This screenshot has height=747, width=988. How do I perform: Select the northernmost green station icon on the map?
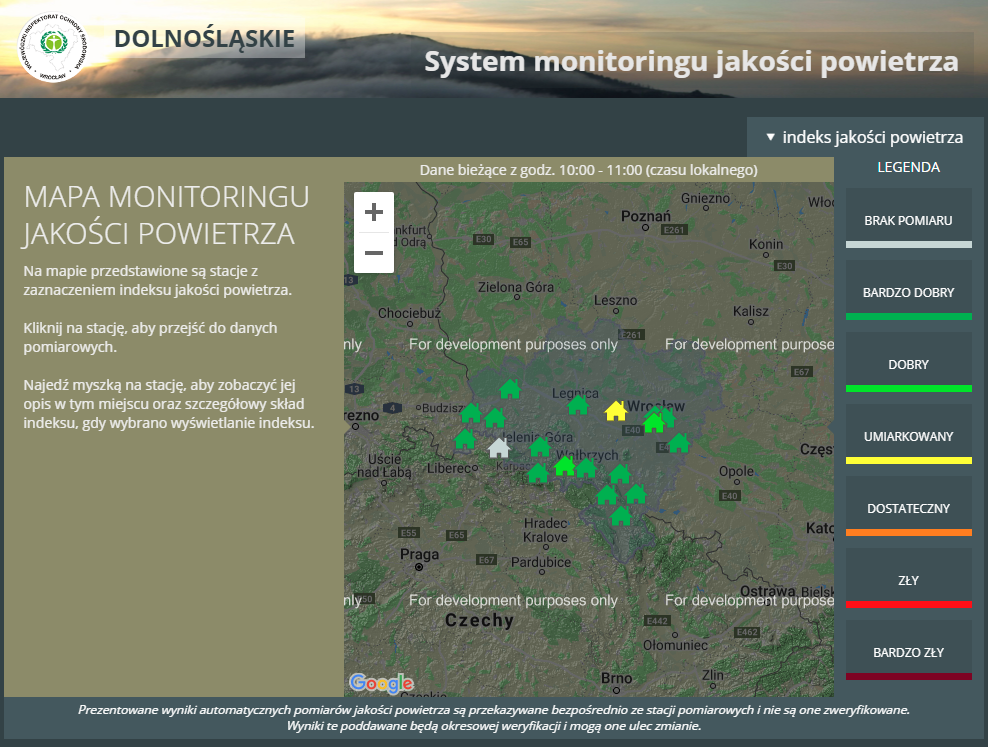pos(510,388)
